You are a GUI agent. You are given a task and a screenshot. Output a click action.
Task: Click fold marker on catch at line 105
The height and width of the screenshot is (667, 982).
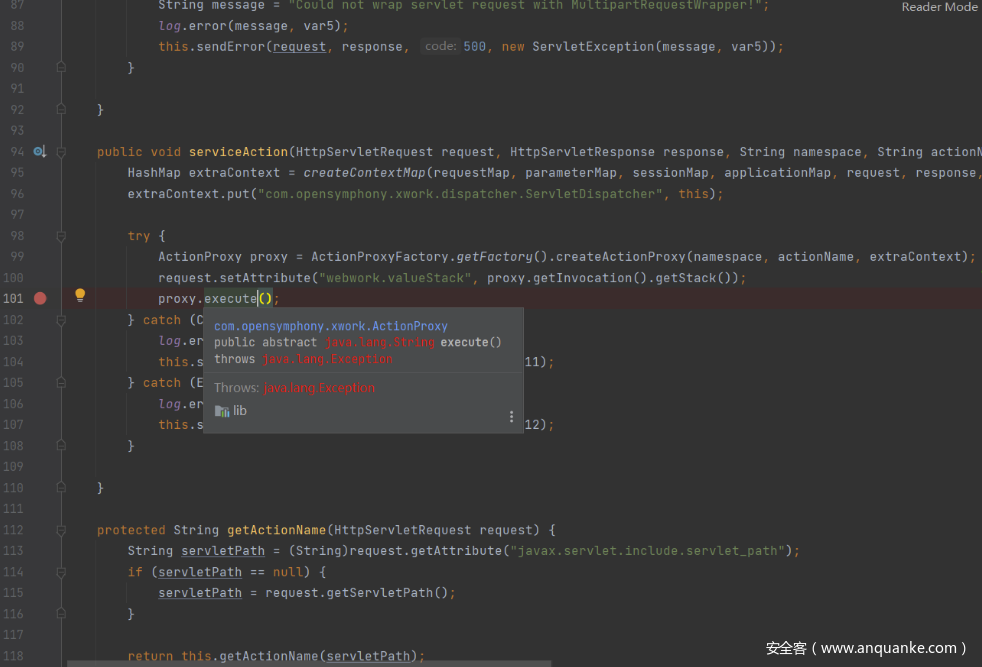coord(61,383)
